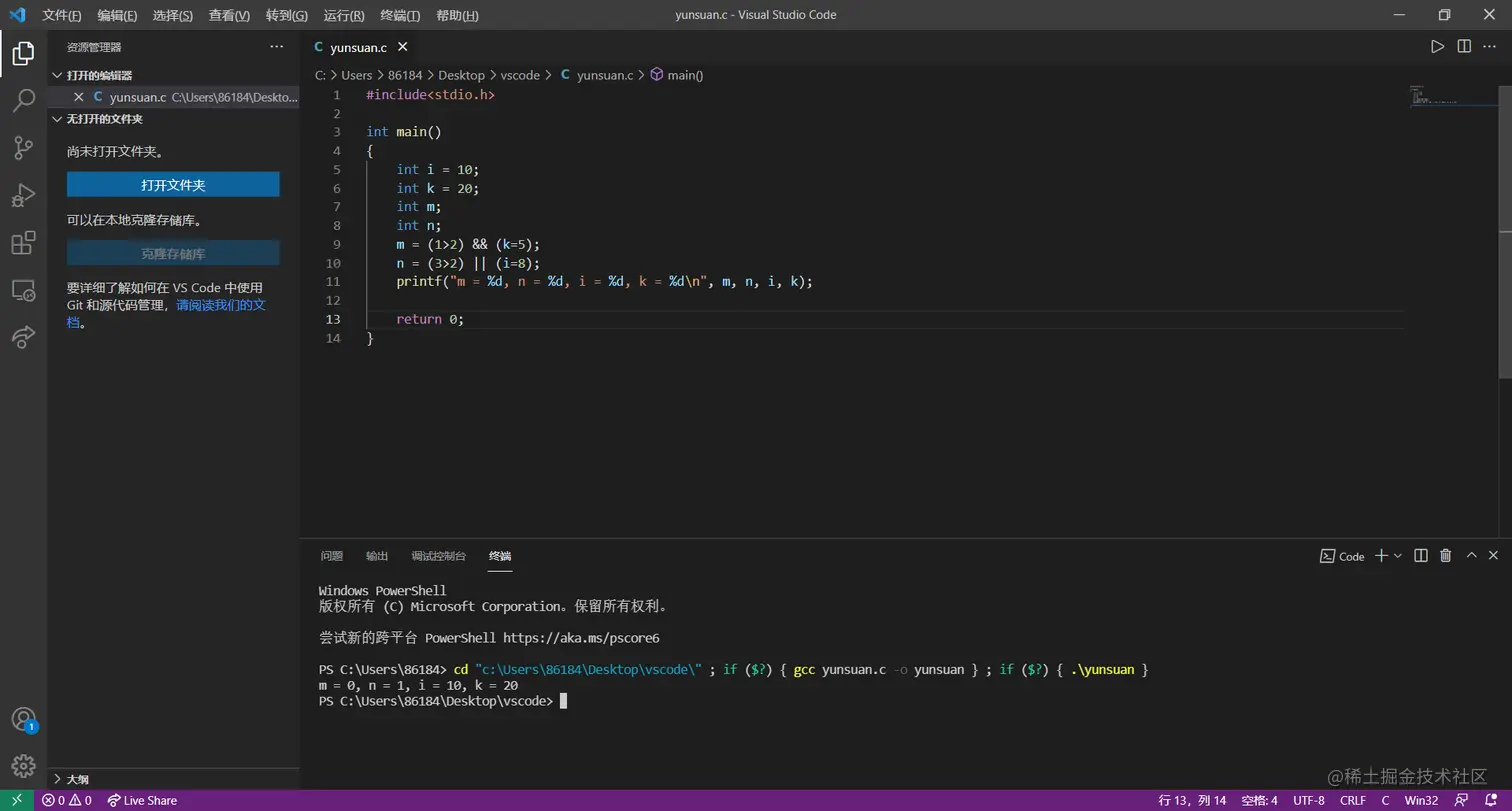Split the editor to the right
1512x811 pixels.
1464,47
